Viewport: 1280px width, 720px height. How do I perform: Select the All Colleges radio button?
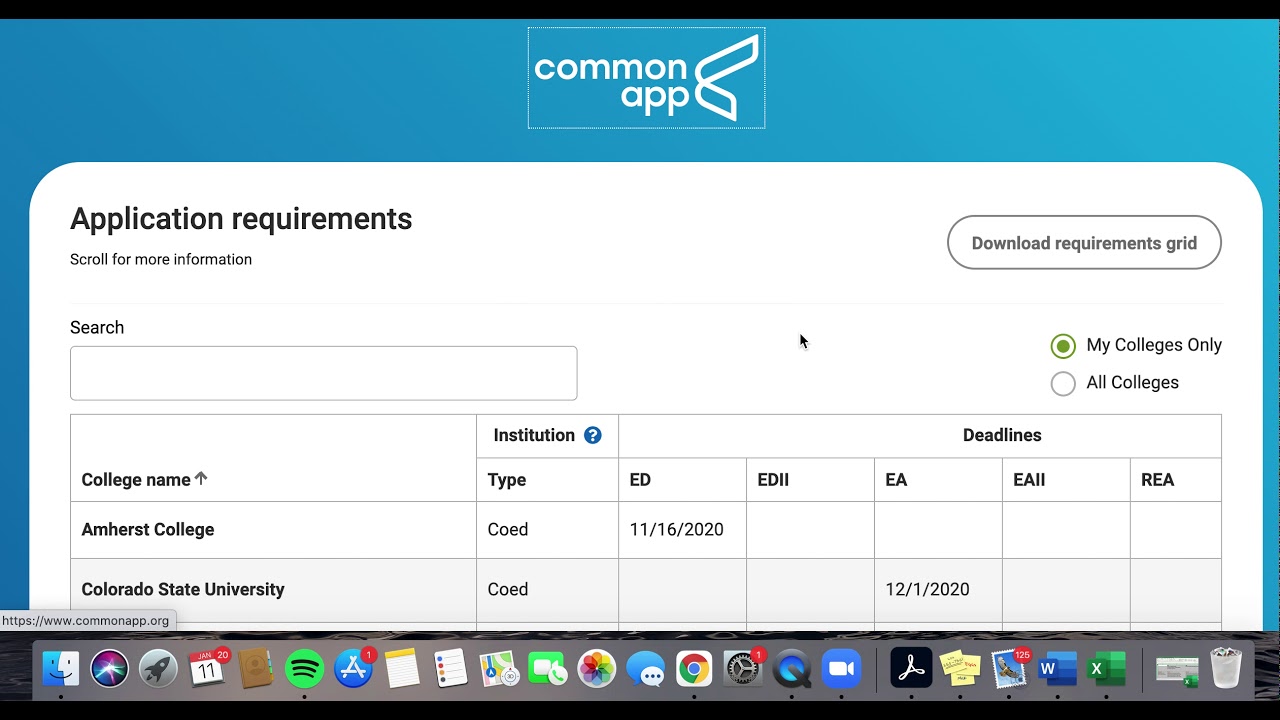point(1063,383)
